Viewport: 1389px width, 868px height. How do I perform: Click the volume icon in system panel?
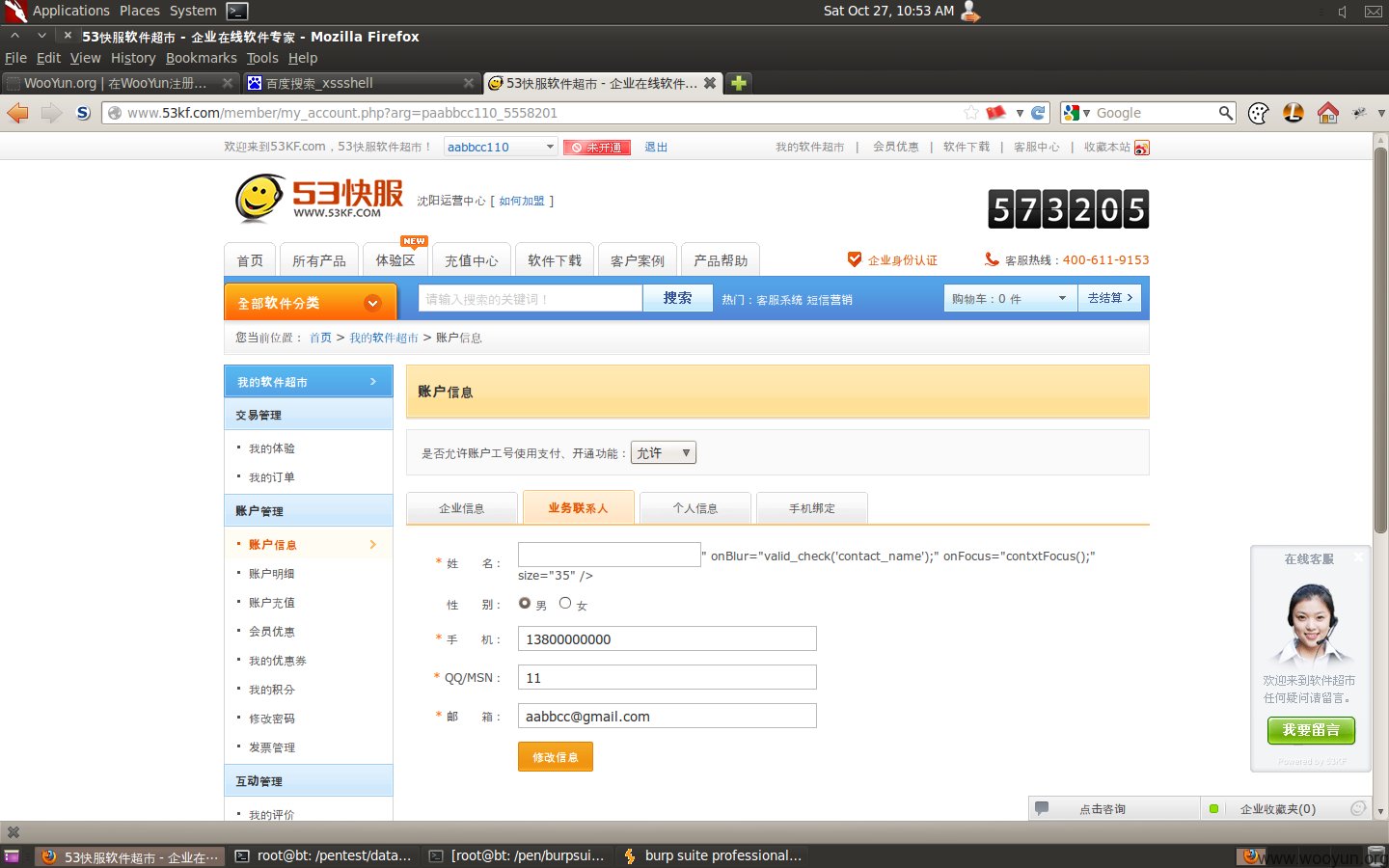click(x=1343, y=12)
